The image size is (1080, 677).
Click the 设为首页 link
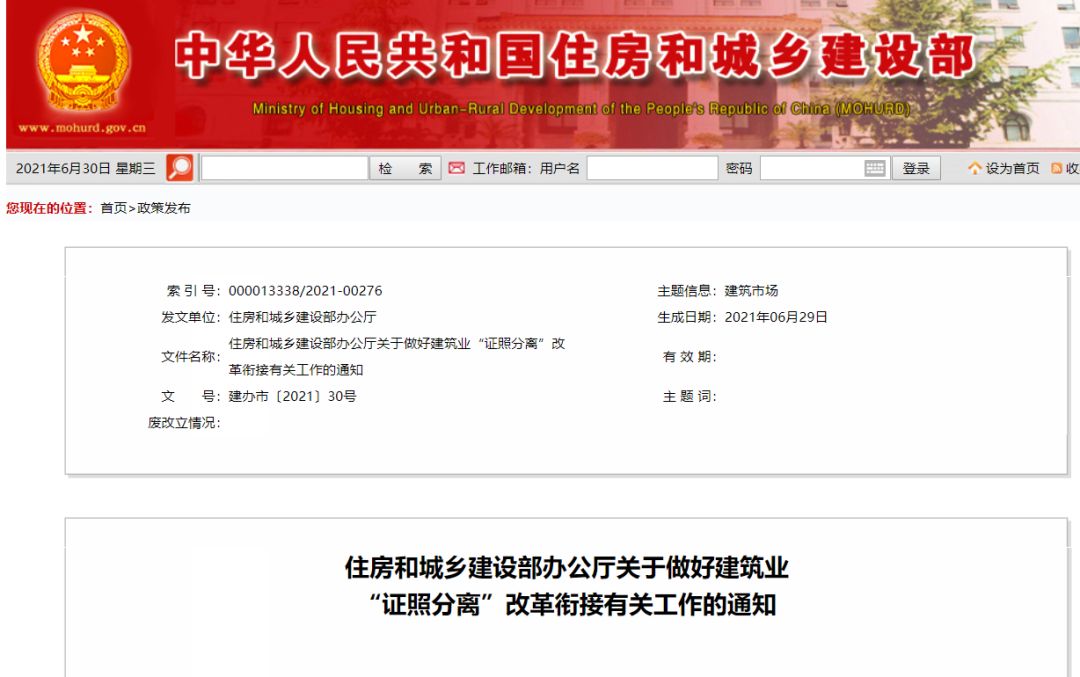click(x=1012, y=168)
